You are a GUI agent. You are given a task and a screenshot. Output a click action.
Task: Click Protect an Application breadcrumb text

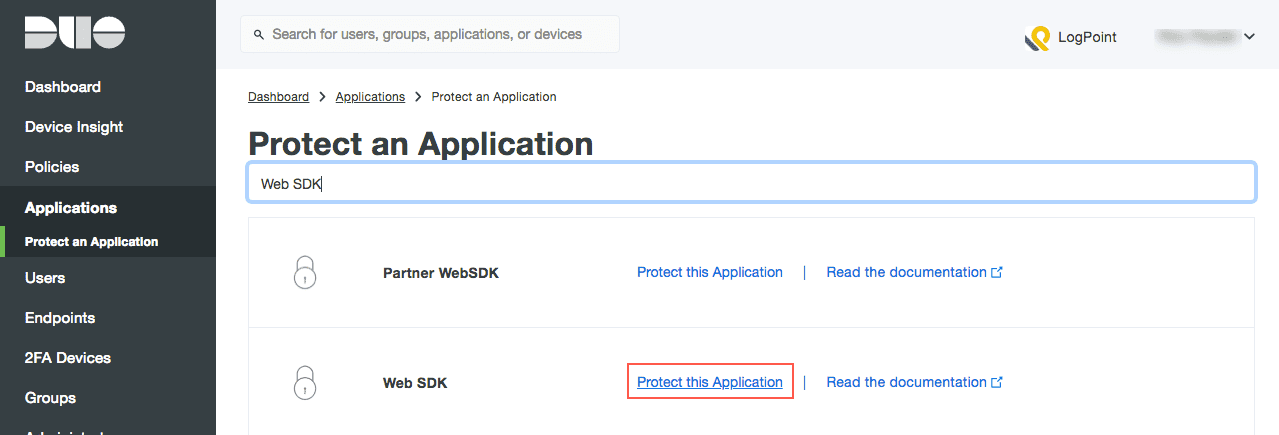tap(494, 97)
